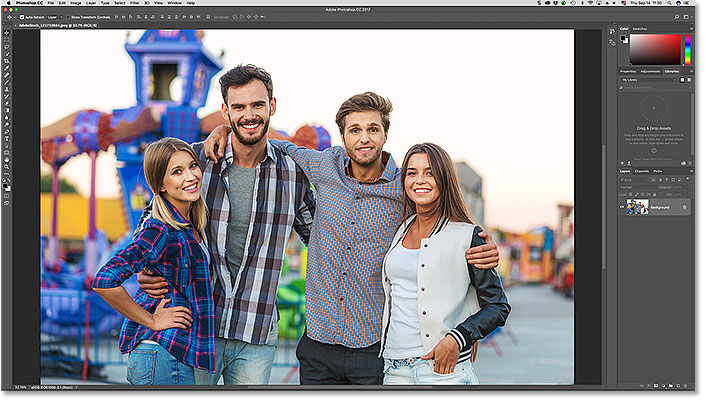Select the Zoom tool

pyautogui.click(x=6, y=167)
